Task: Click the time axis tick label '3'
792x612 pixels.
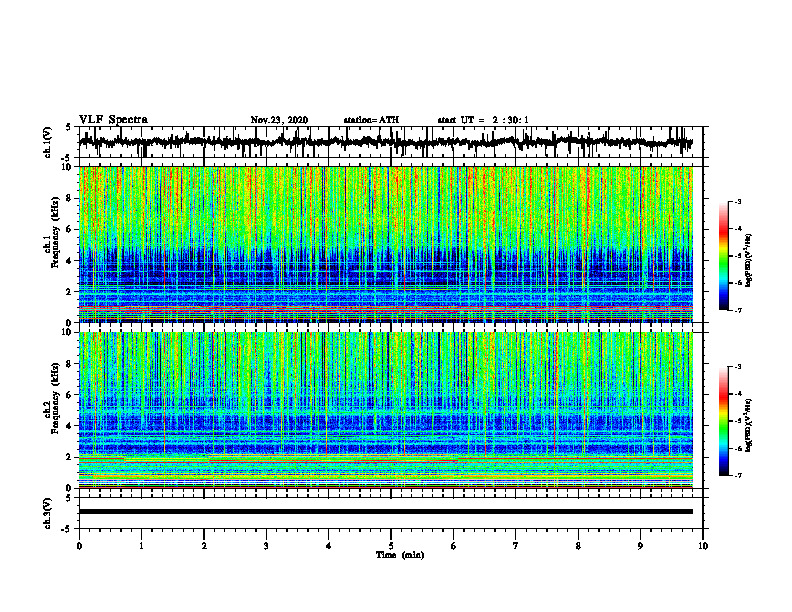Action: pos(266,546)
